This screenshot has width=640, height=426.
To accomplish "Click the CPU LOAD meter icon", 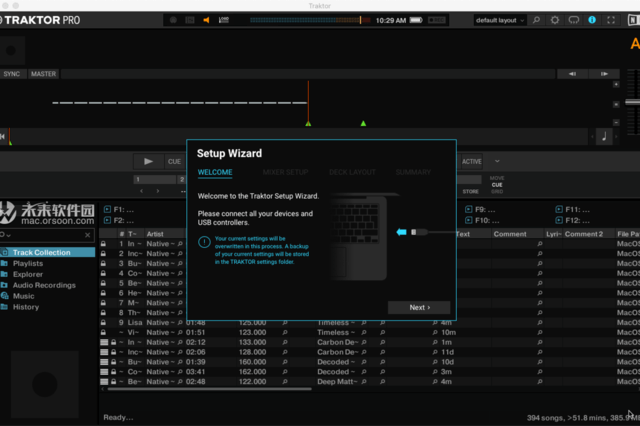I will tap(224, 20).
